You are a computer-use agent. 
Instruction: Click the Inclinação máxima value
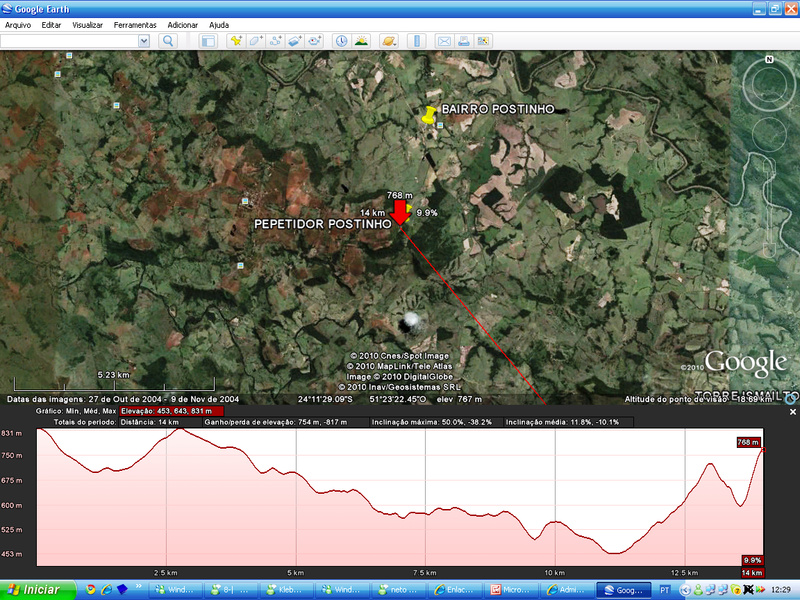(432, 422)
